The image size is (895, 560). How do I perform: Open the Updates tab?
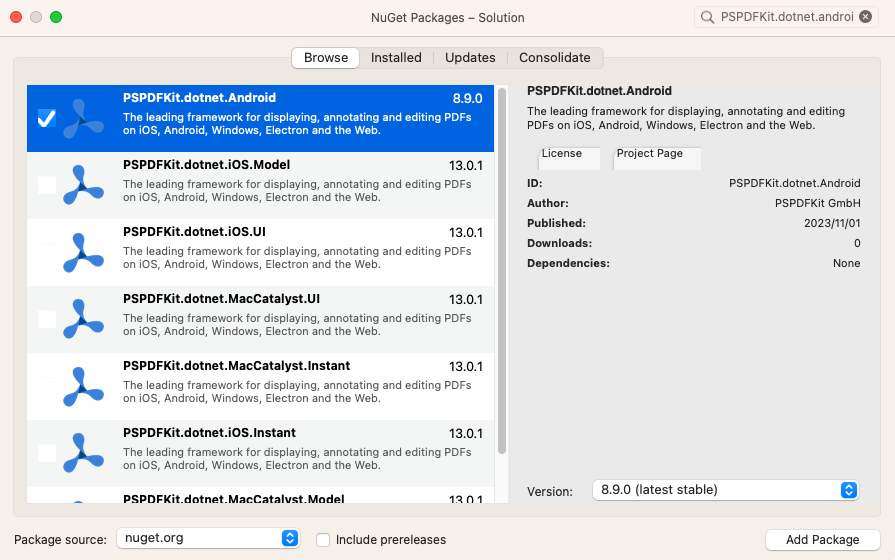point(470,58)
